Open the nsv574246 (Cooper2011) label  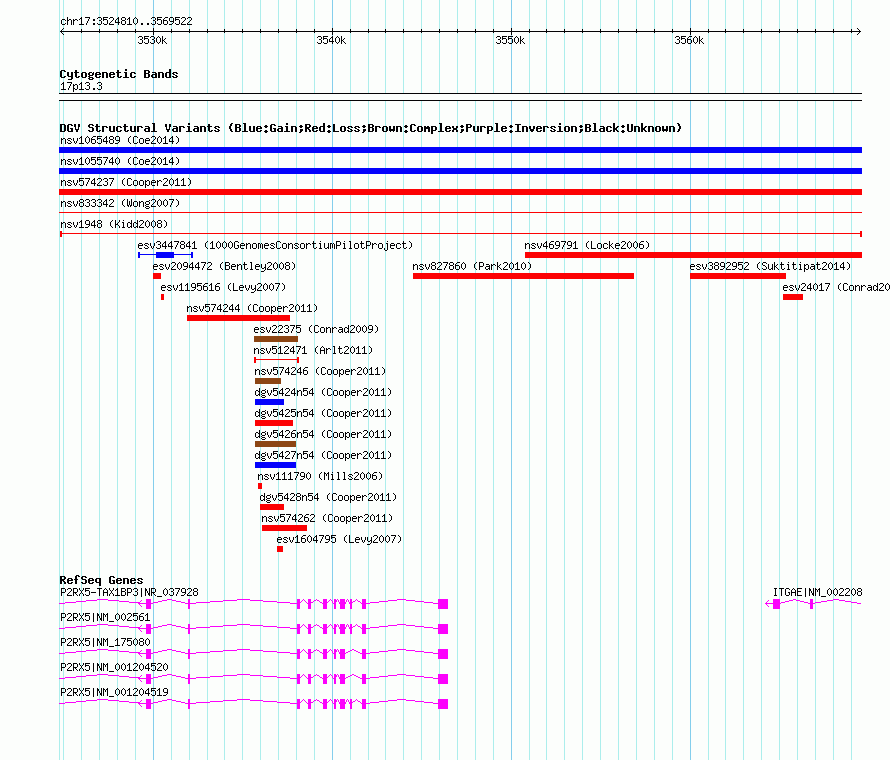[320, 371]
